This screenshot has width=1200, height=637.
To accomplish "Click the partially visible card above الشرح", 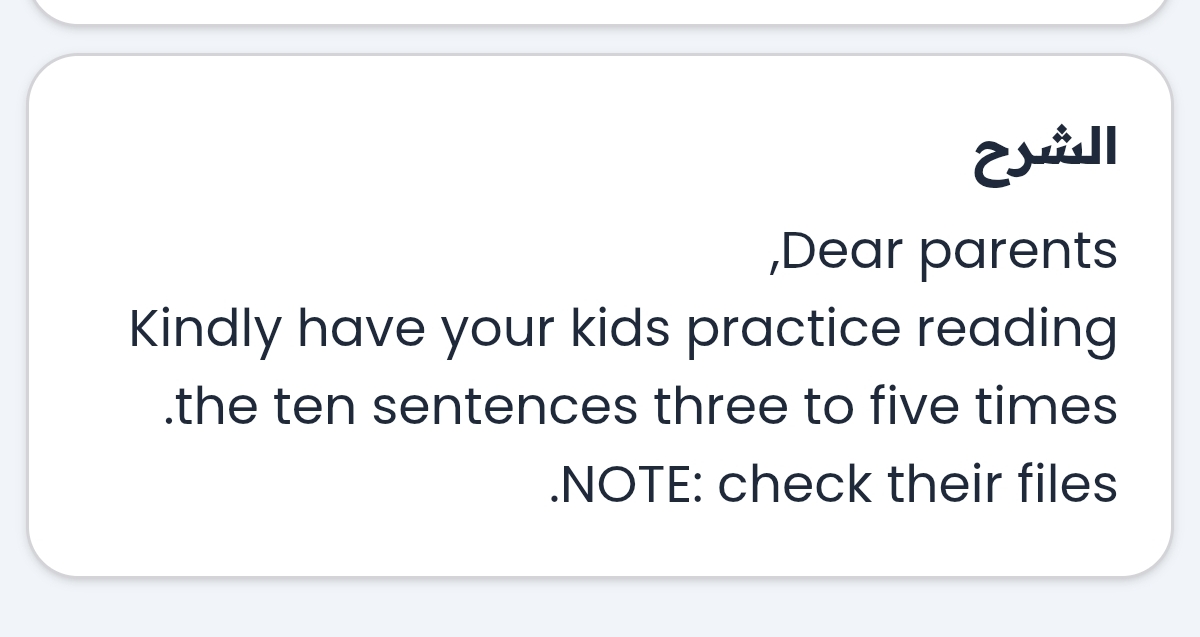I will point(600,10).
